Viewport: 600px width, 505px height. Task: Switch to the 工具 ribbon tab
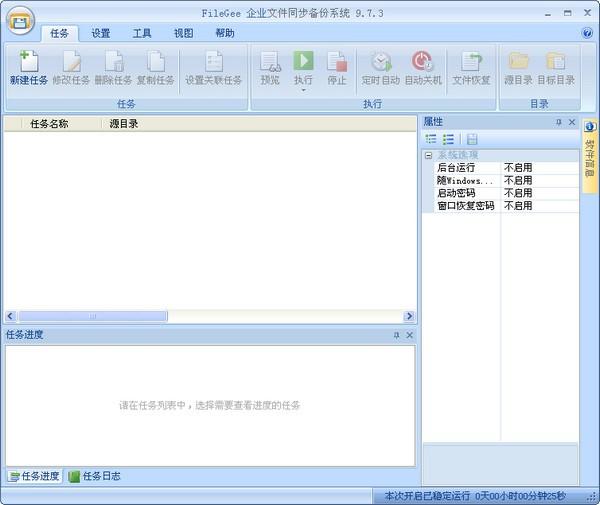(142, 34)
